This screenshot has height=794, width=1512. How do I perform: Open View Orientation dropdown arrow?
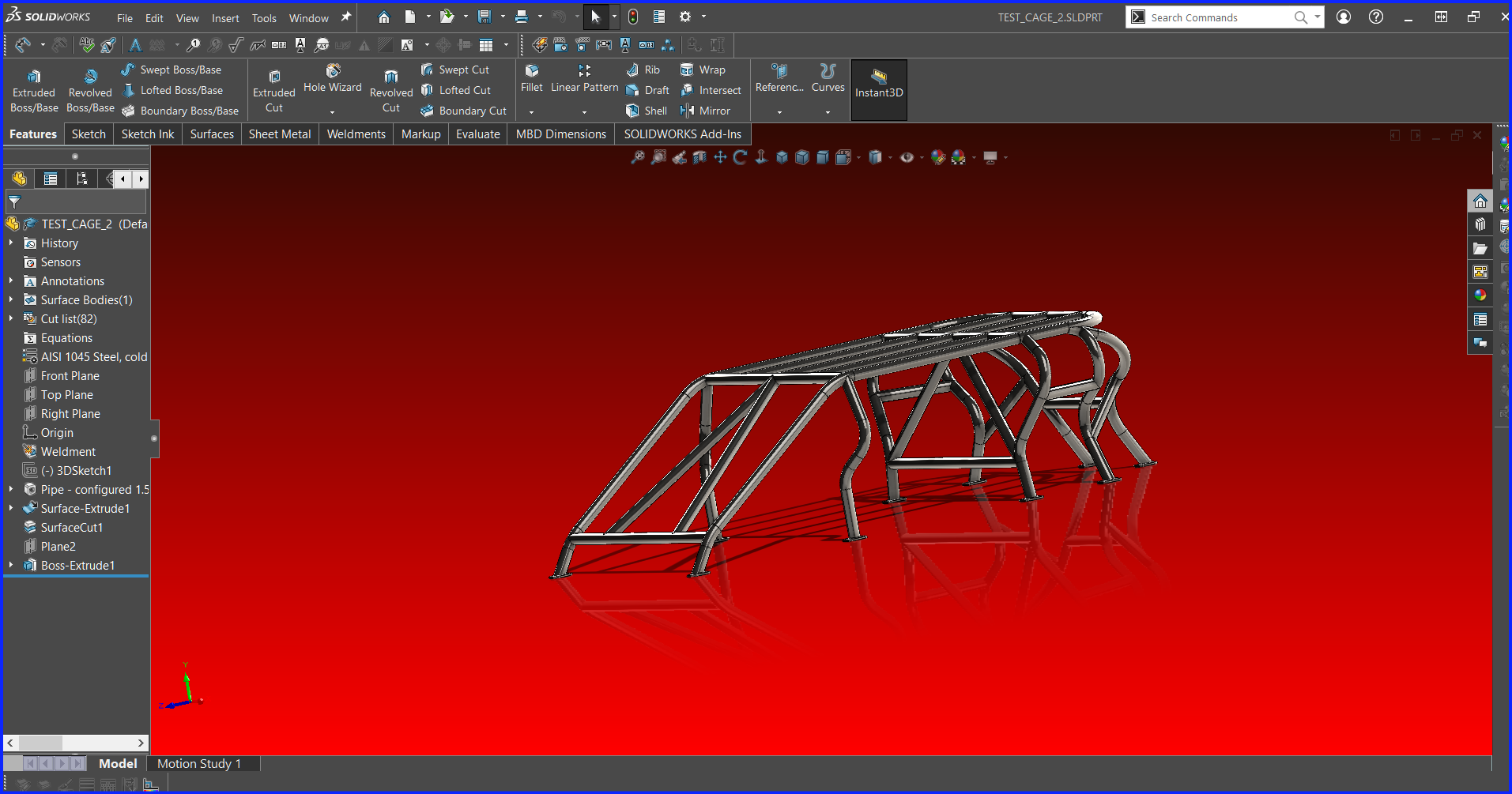pos(858,158)
